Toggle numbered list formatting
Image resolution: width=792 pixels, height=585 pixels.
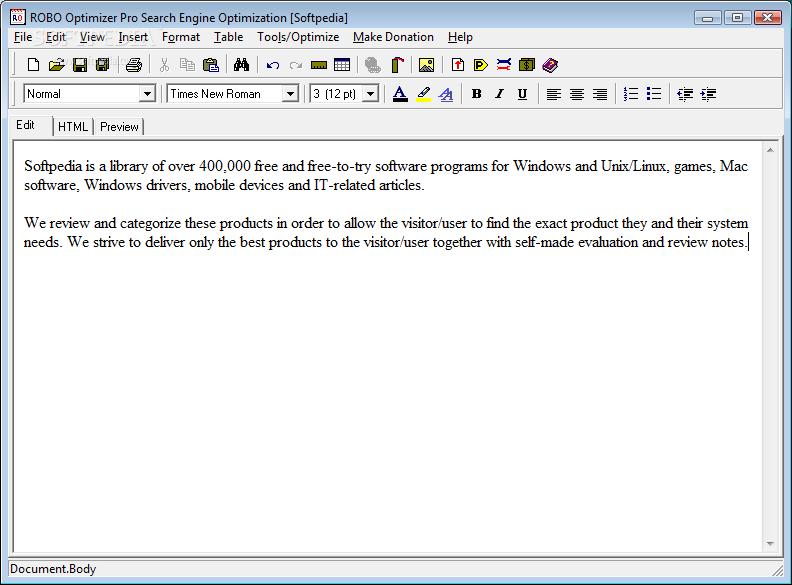631,94
